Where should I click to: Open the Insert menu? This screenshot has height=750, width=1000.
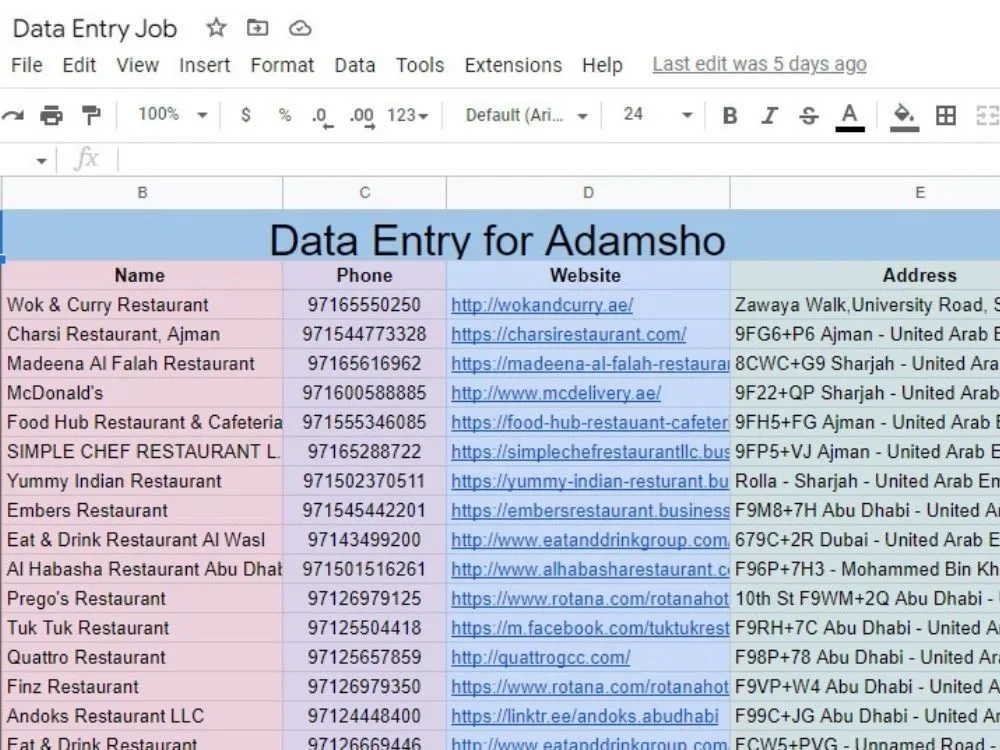point(204,65)
